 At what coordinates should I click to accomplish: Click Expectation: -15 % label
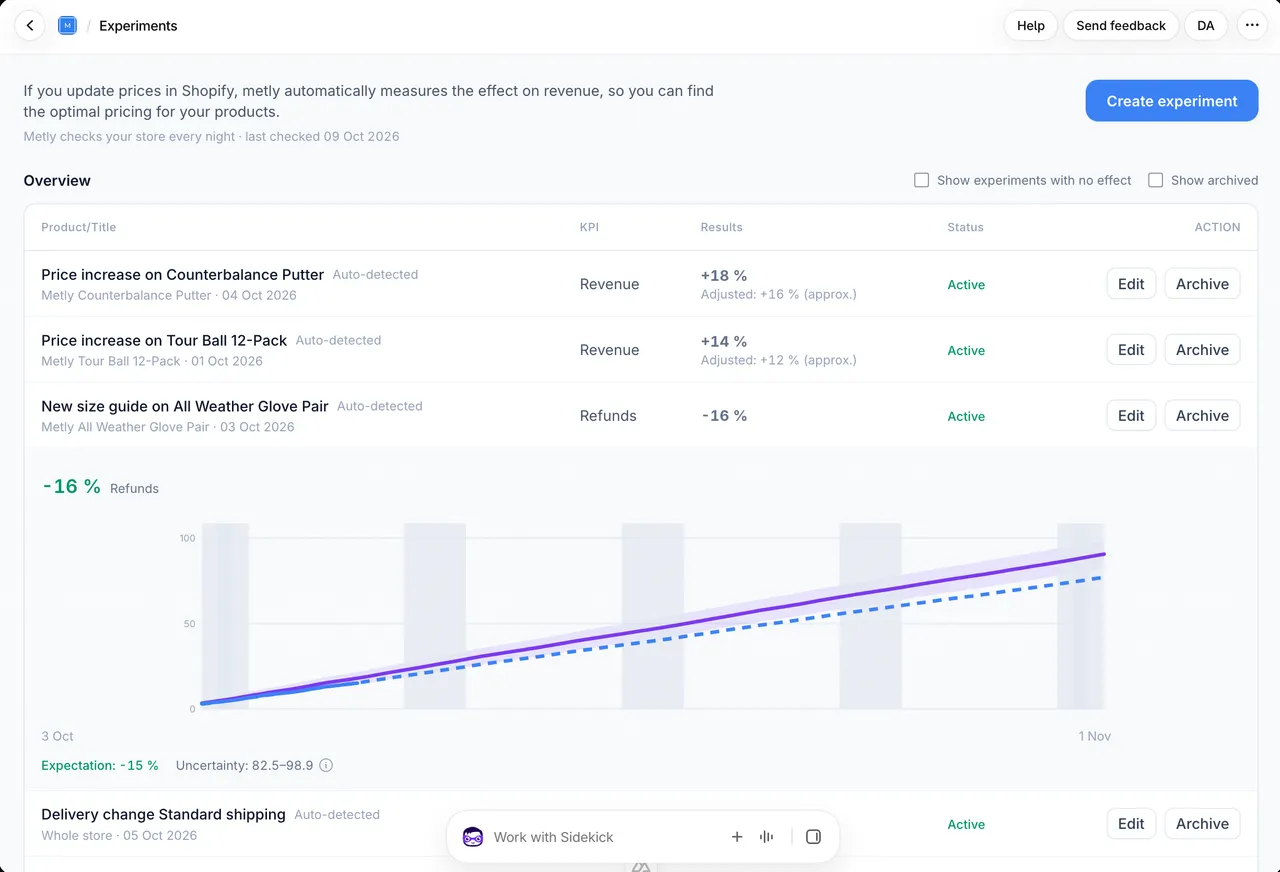point(100,765)
